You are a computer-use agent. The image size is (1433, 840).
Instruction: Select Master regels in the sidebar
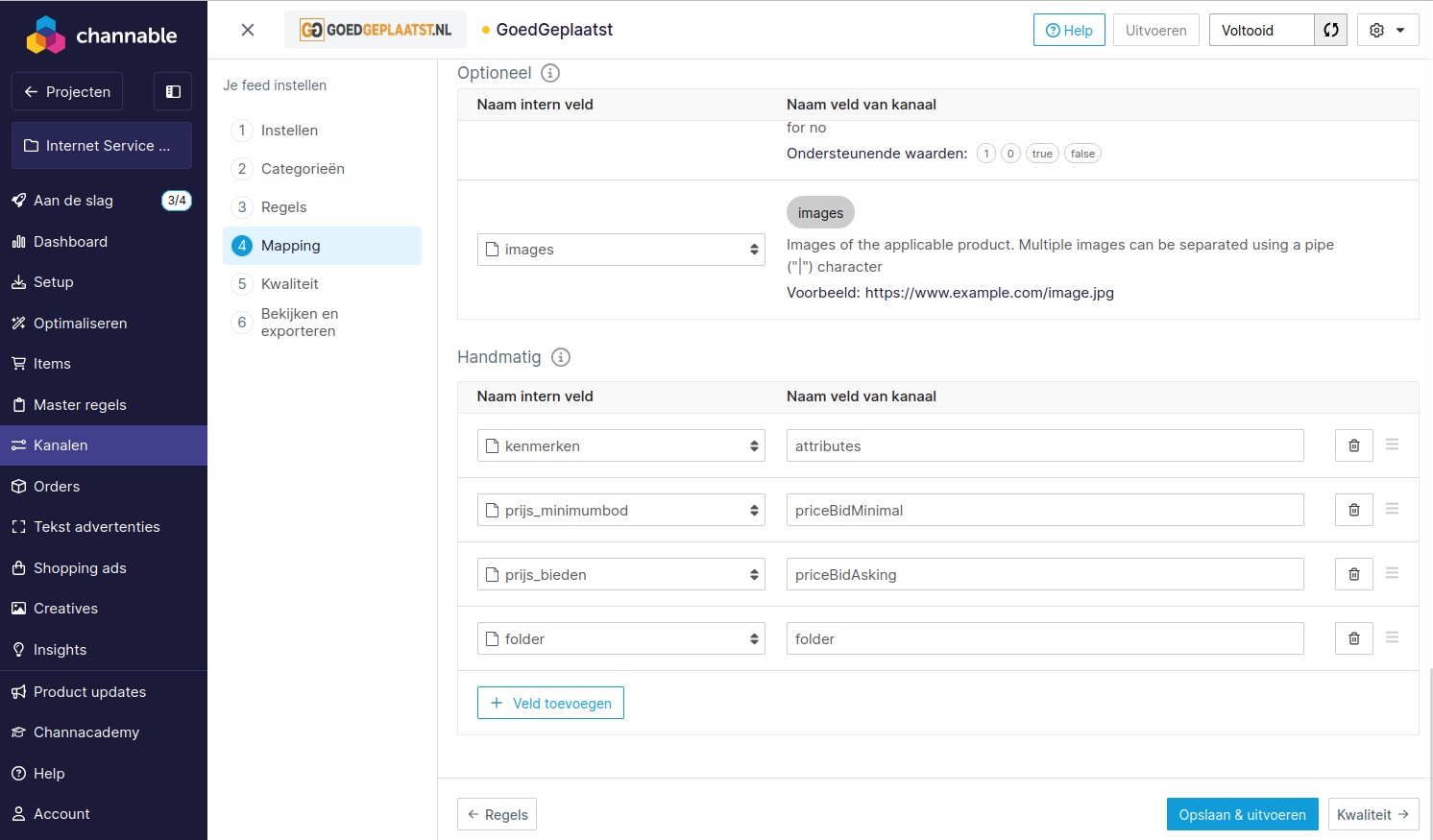pos(80,405)
